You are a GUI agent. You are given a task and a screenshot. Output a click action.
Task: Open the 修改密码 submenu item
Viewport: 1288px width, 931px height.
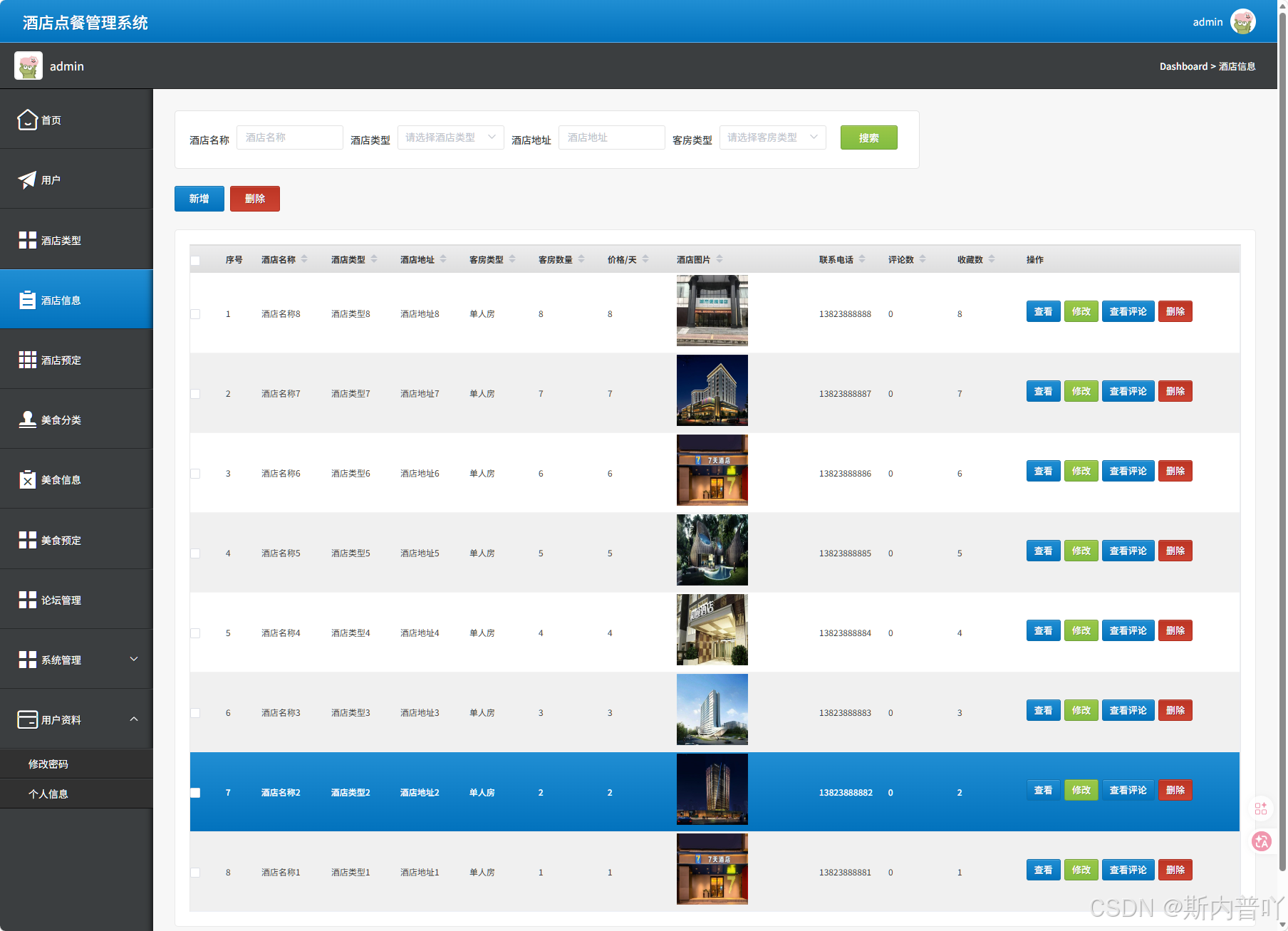coord(76,764)
